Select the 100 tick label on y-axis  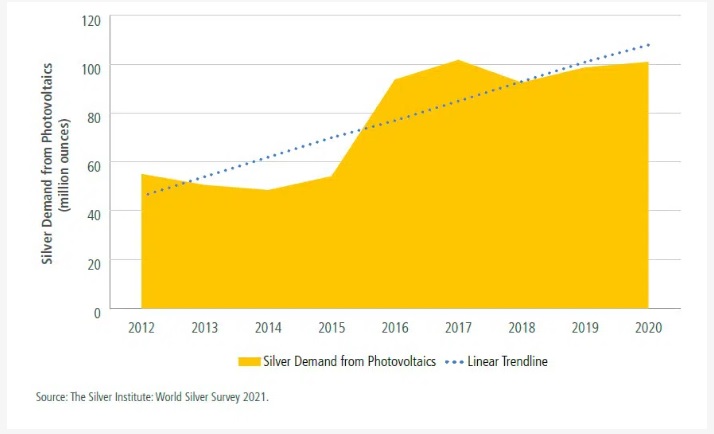pyautogui.click(x=93, y=66)
